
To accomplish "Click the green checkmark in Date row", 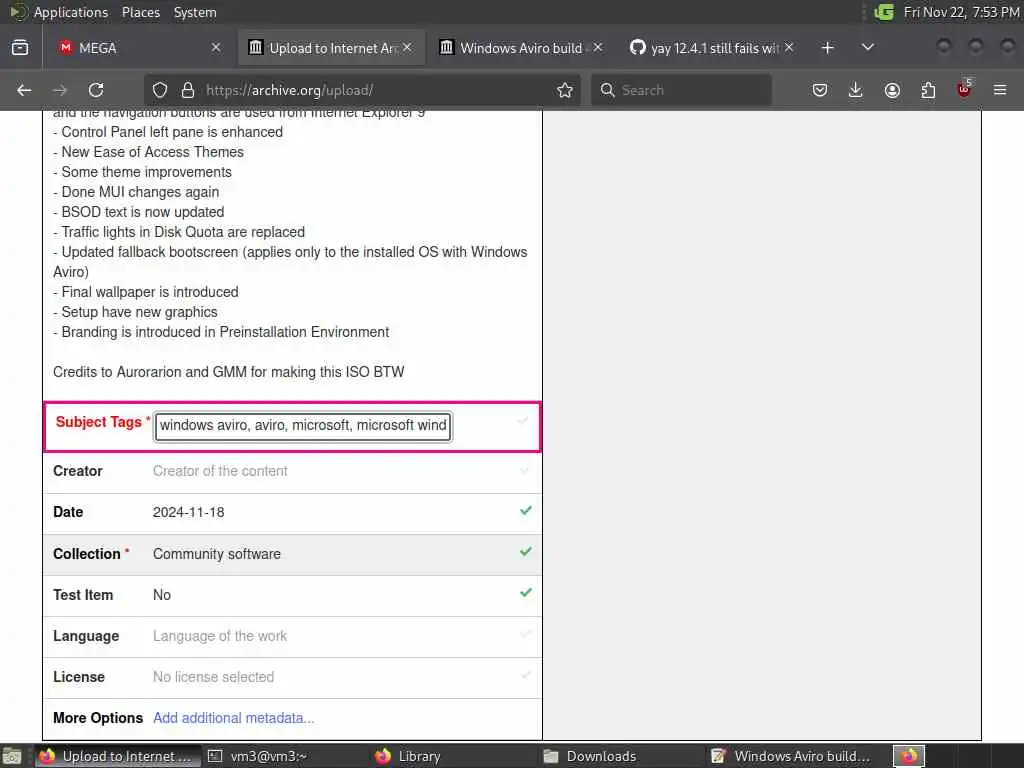I will [x=526, y=511].
